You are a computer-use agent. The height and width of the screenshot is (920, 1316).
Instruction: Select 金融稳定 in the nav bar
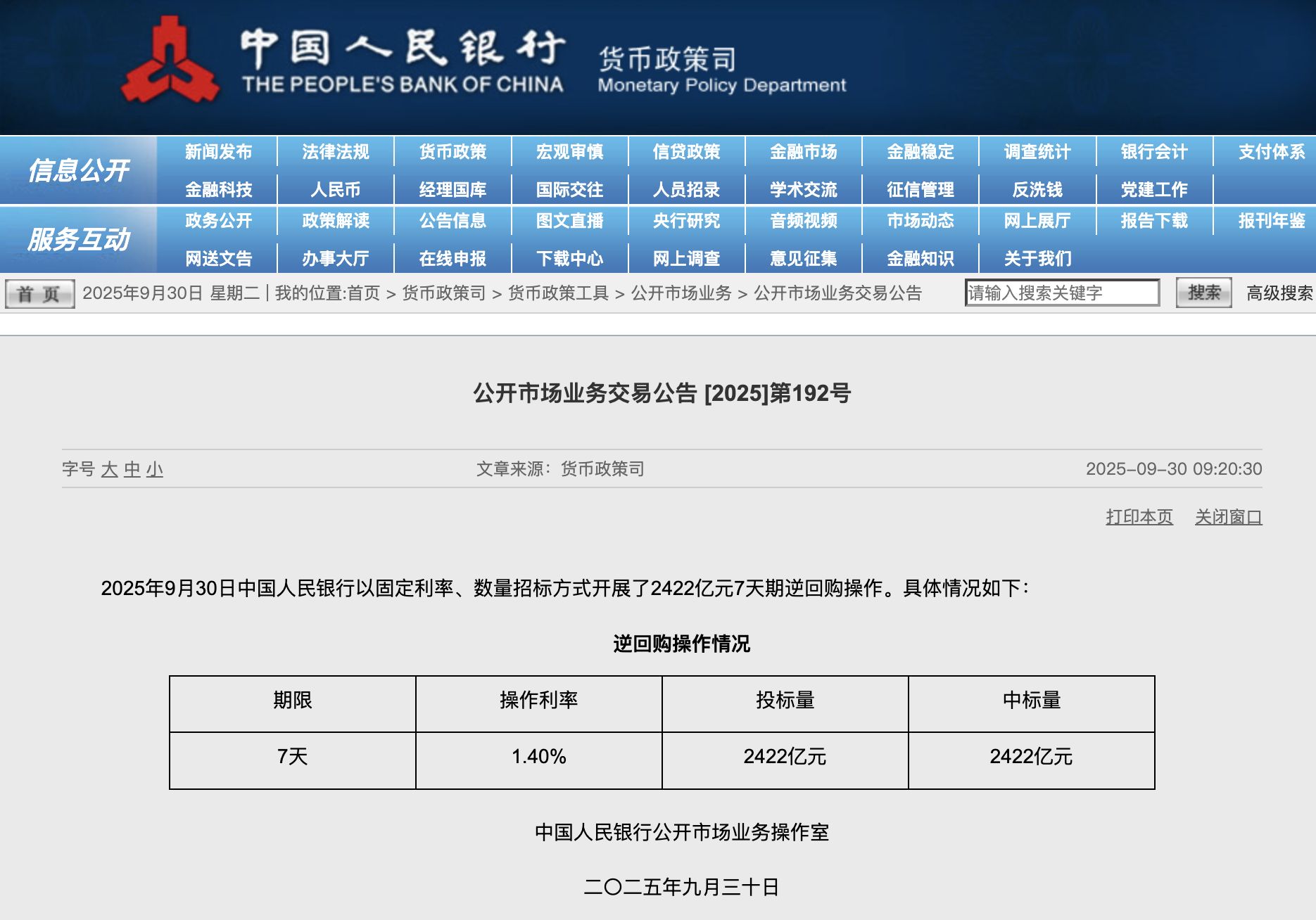pos(920,152)
